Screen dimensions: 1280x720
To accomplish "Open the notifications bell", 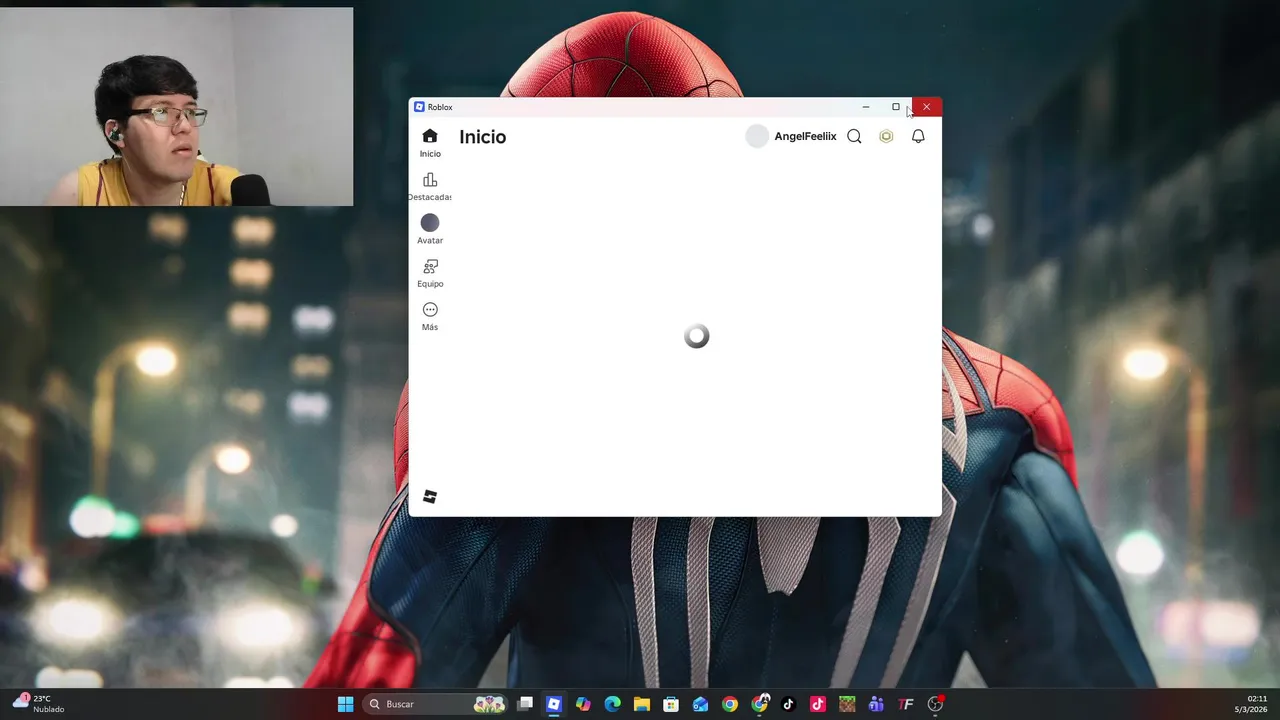I will (918, 136).
